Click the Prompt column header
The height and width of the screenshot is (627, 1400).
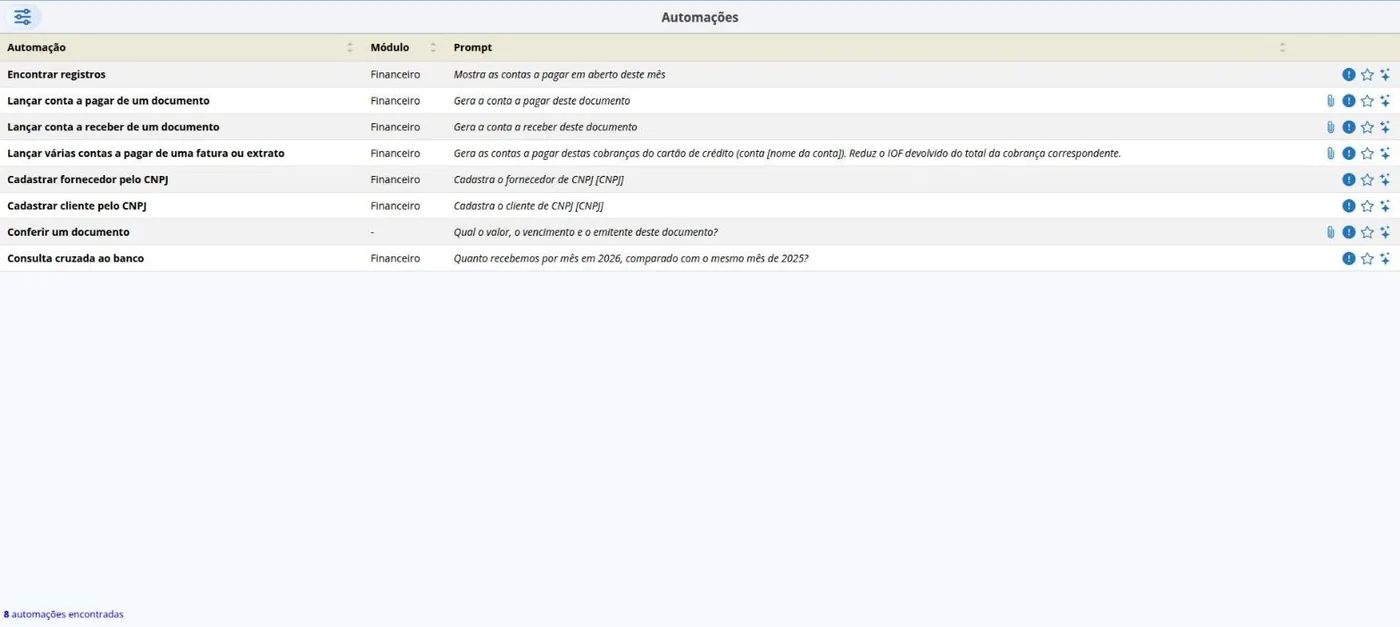click(x=473, y=47)
